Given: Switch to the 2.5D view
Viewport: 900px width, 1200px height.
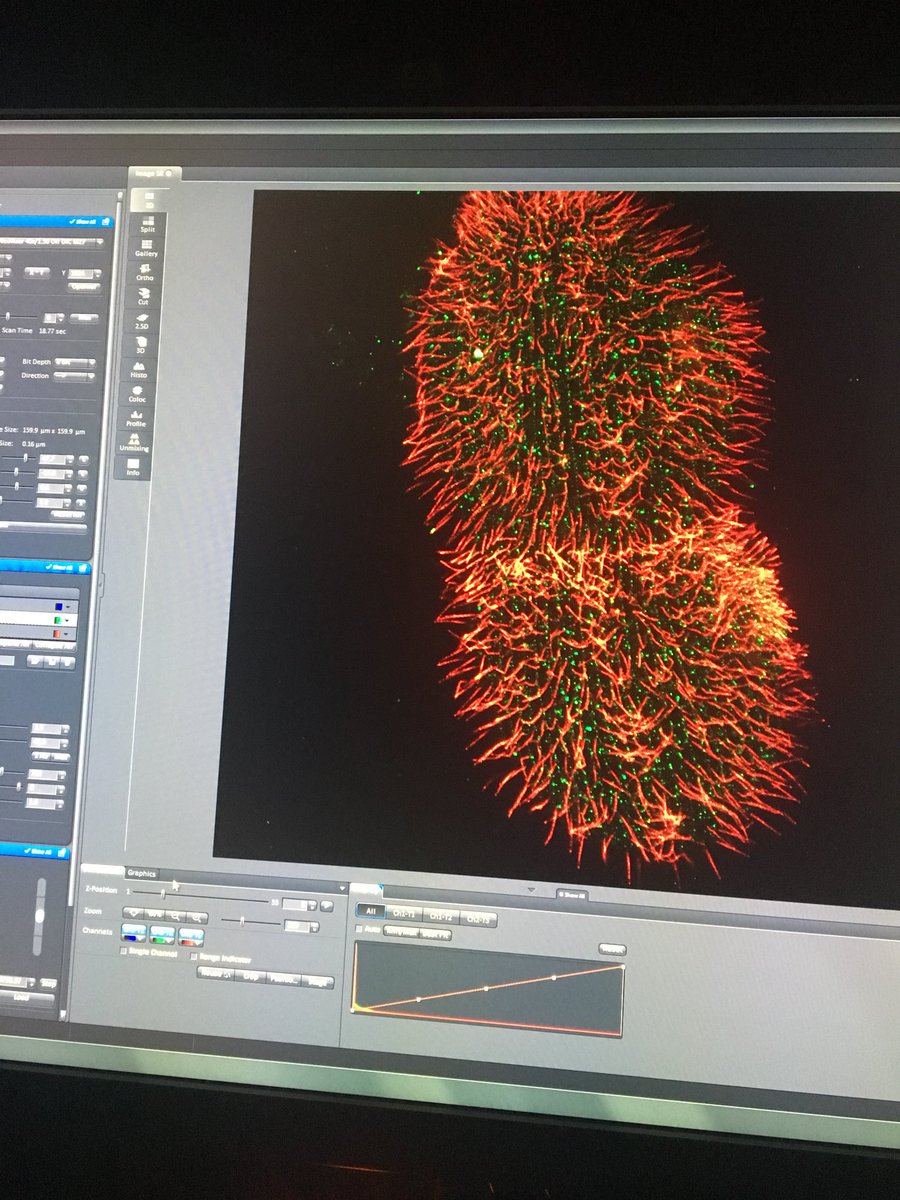Looking at the screenshot, I should pos(142,321).
